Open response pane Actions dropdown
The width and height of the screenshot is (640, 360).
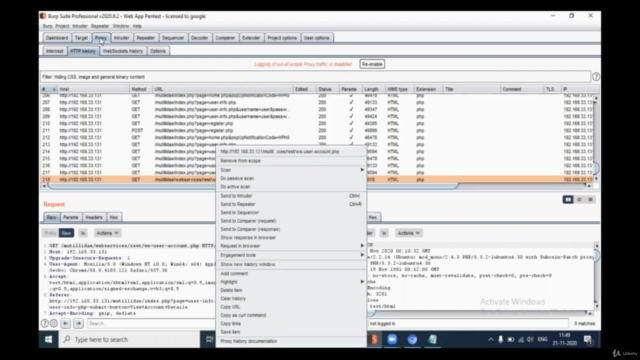pyautogui.click(x=409, y=233)
